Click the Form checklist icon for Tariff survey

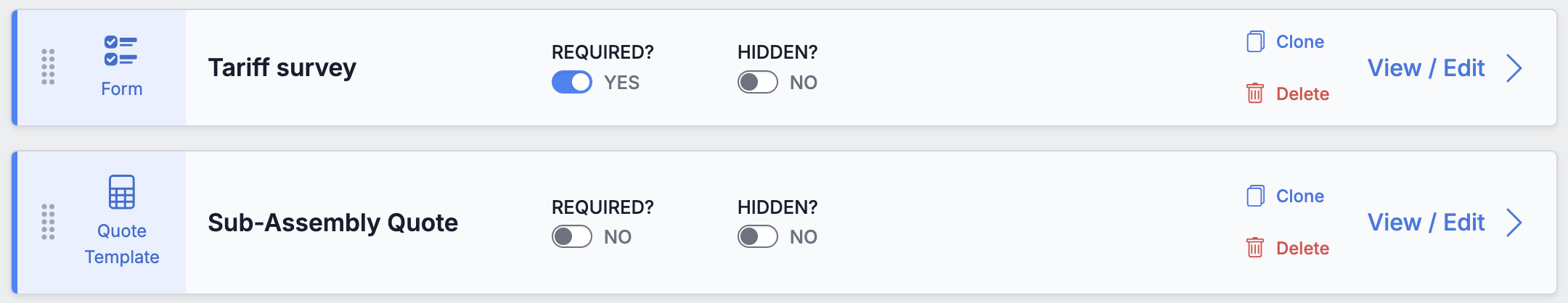point(121,51)
